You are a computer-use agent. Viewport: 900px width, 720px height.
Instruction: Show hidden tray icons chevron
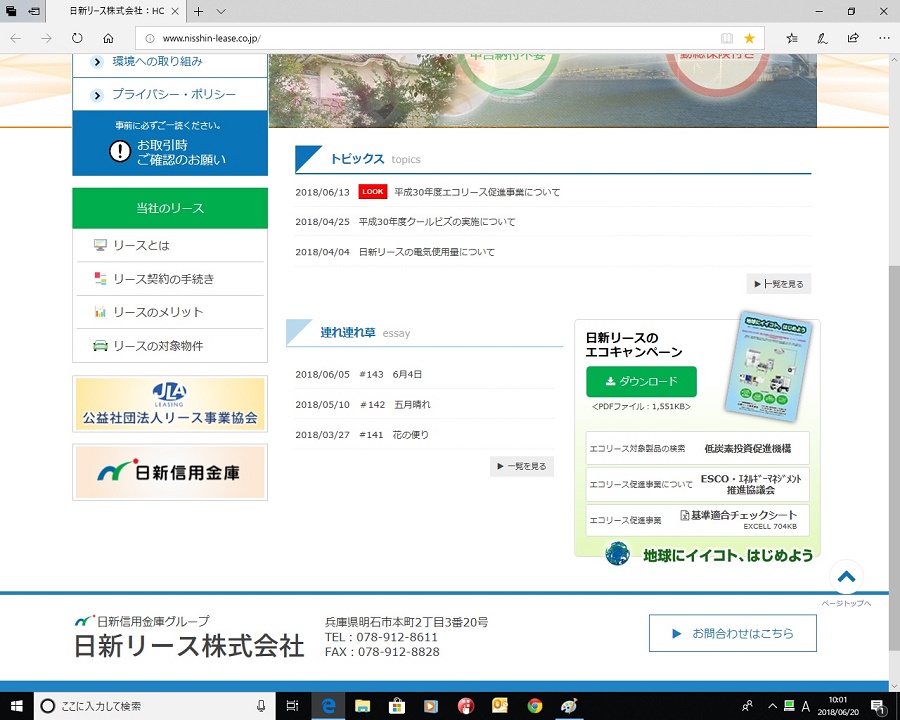[x=773, y=706]
